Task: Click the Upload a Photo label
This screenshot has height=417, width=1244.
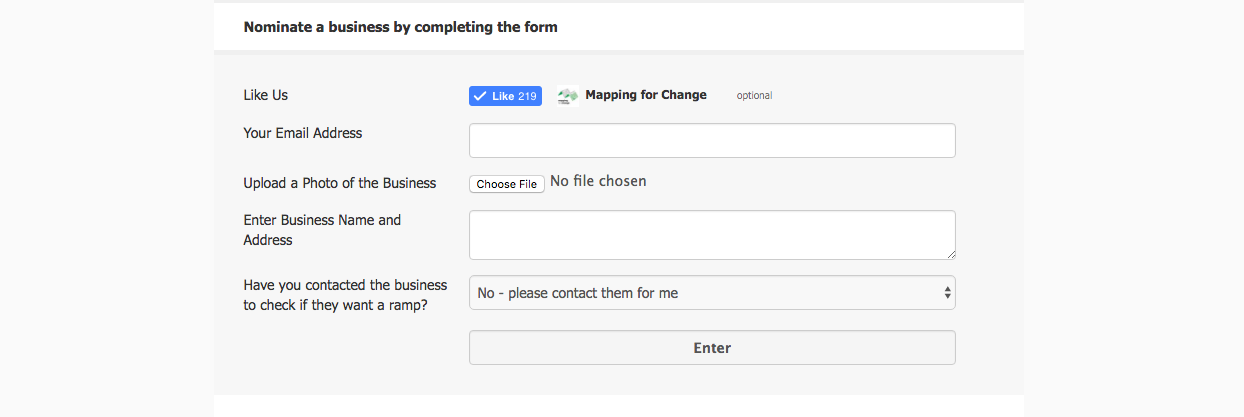Action: coord(340,183)
